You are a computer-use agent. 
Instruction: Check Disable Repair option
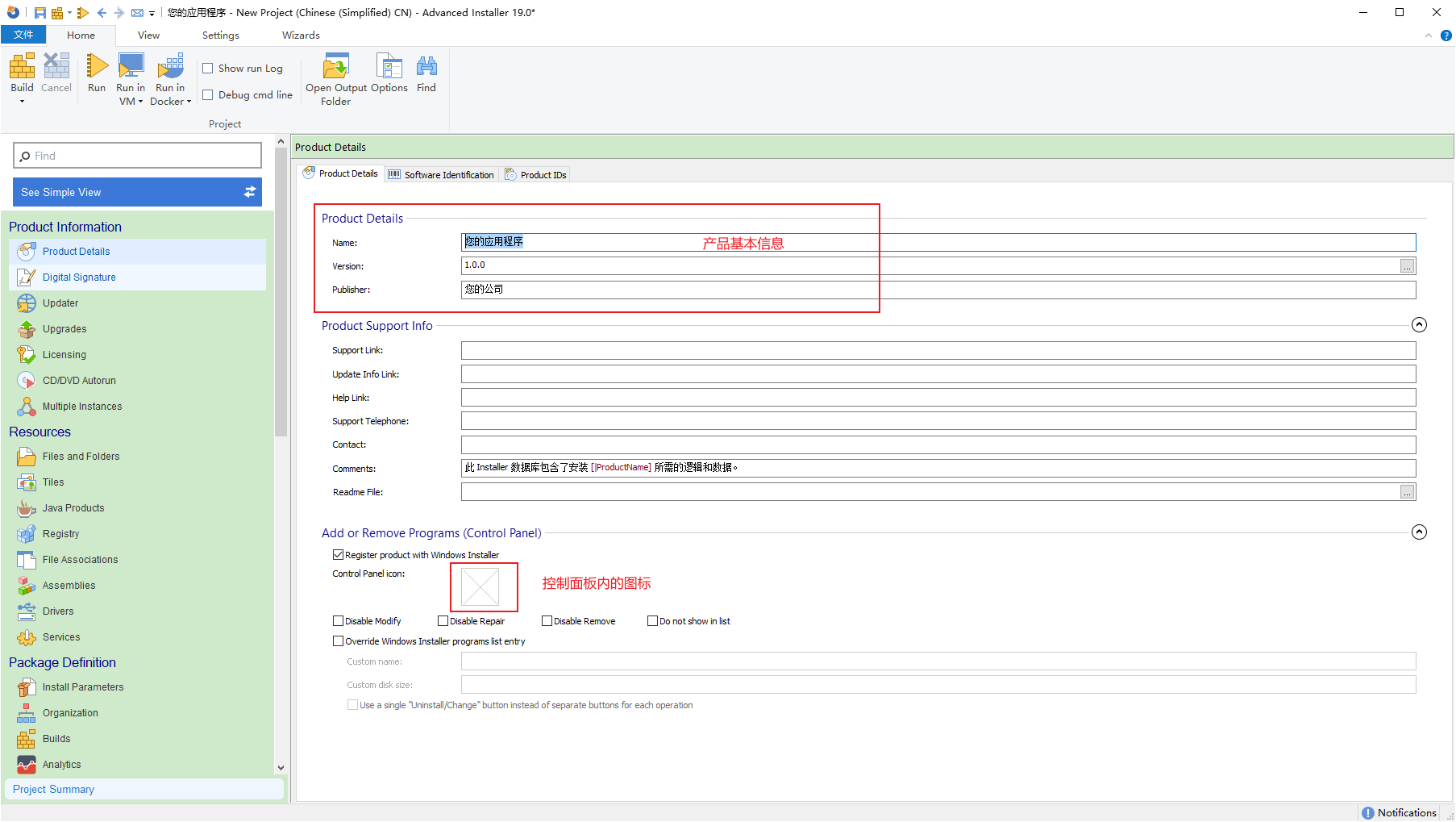[x=443, y=621]
